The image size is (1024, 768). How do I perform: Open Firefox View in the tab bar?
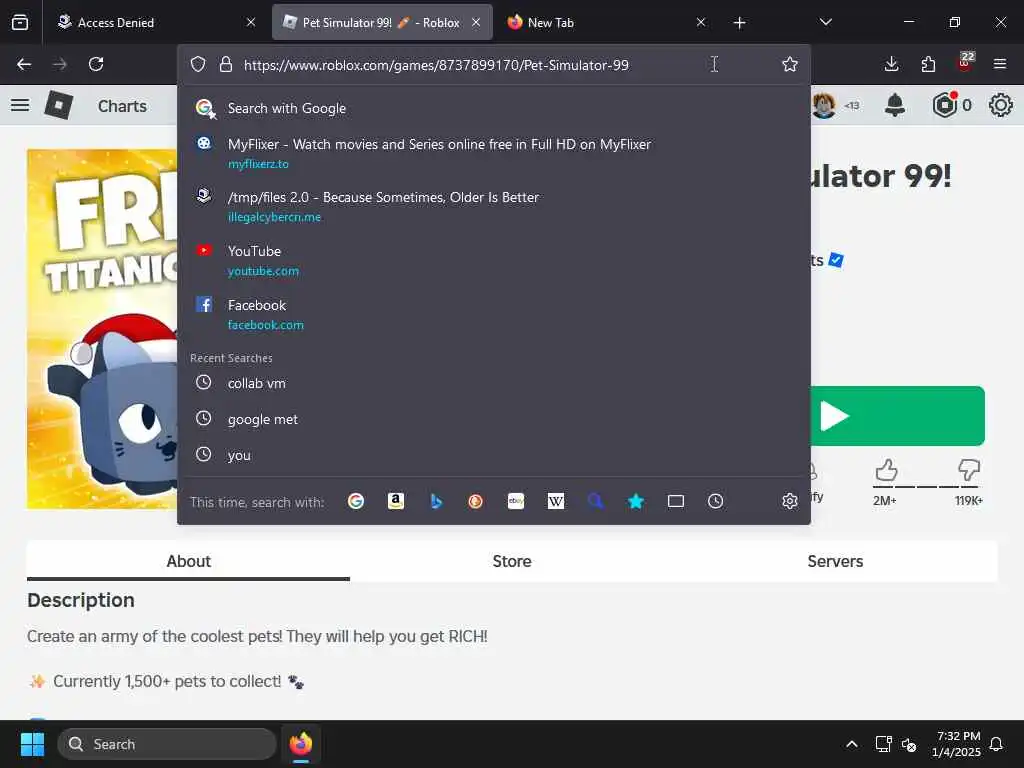pyautogui.click(x=20, y=22)
